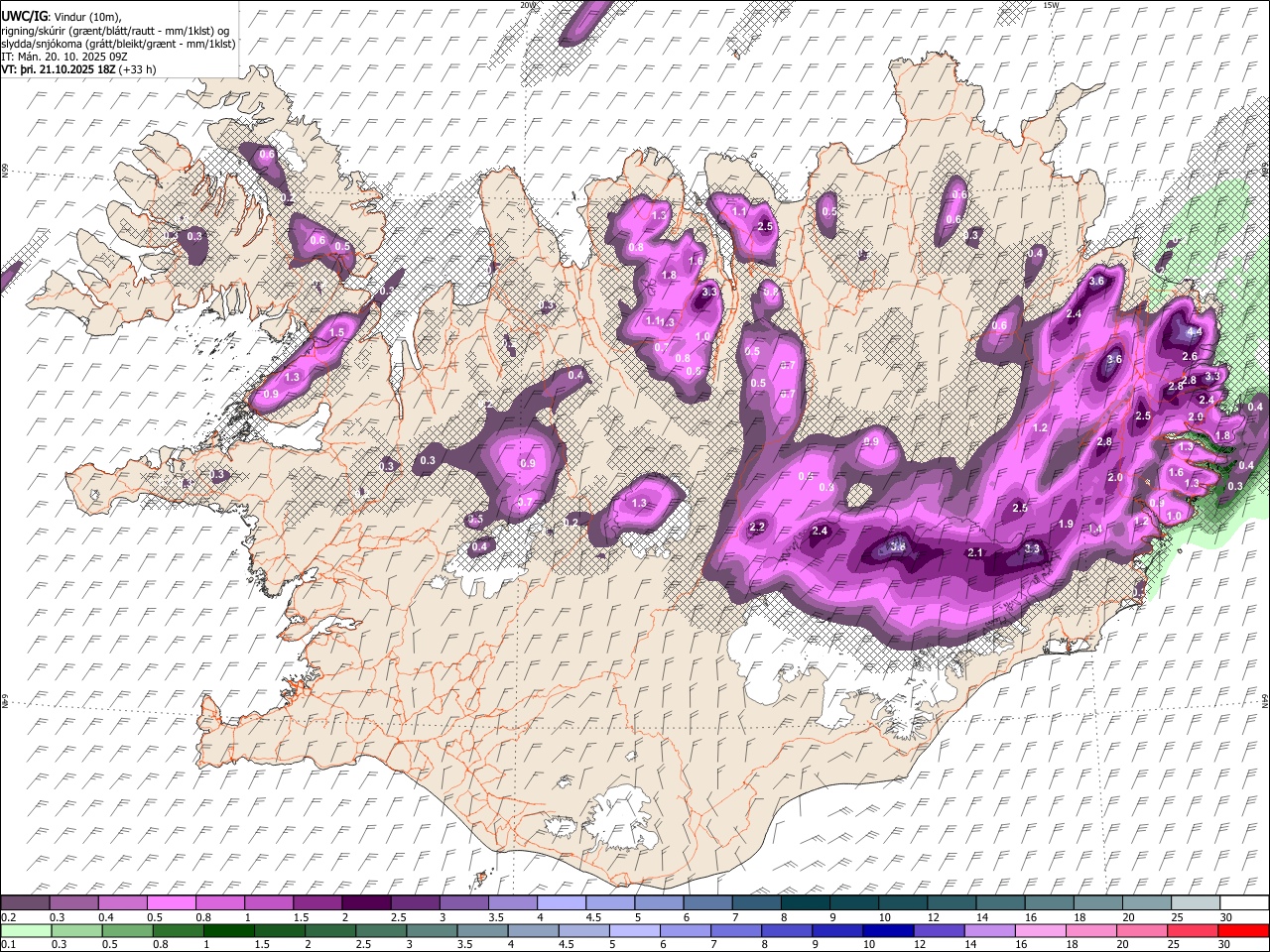
Task: Click the 'UWC/IG: Vindur (10m),' title line
Action: (x=62, y=17)
